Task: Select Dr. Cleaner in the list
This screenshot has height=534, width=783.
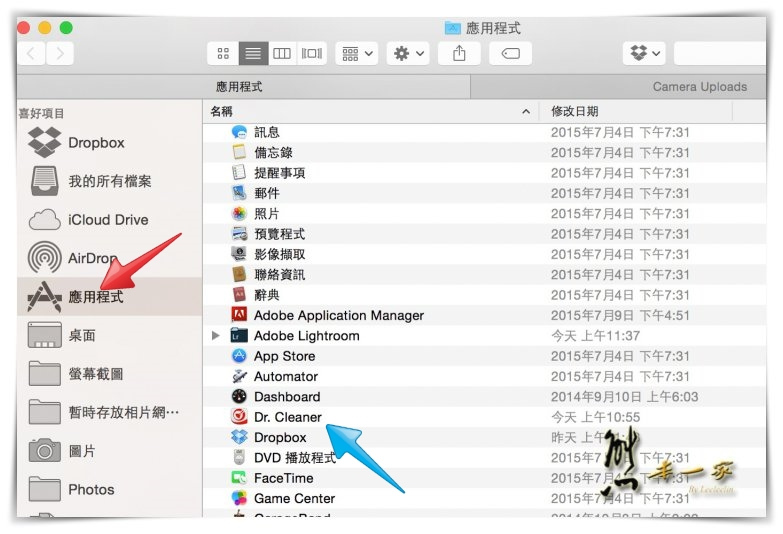Action: (x=484, y=417)
